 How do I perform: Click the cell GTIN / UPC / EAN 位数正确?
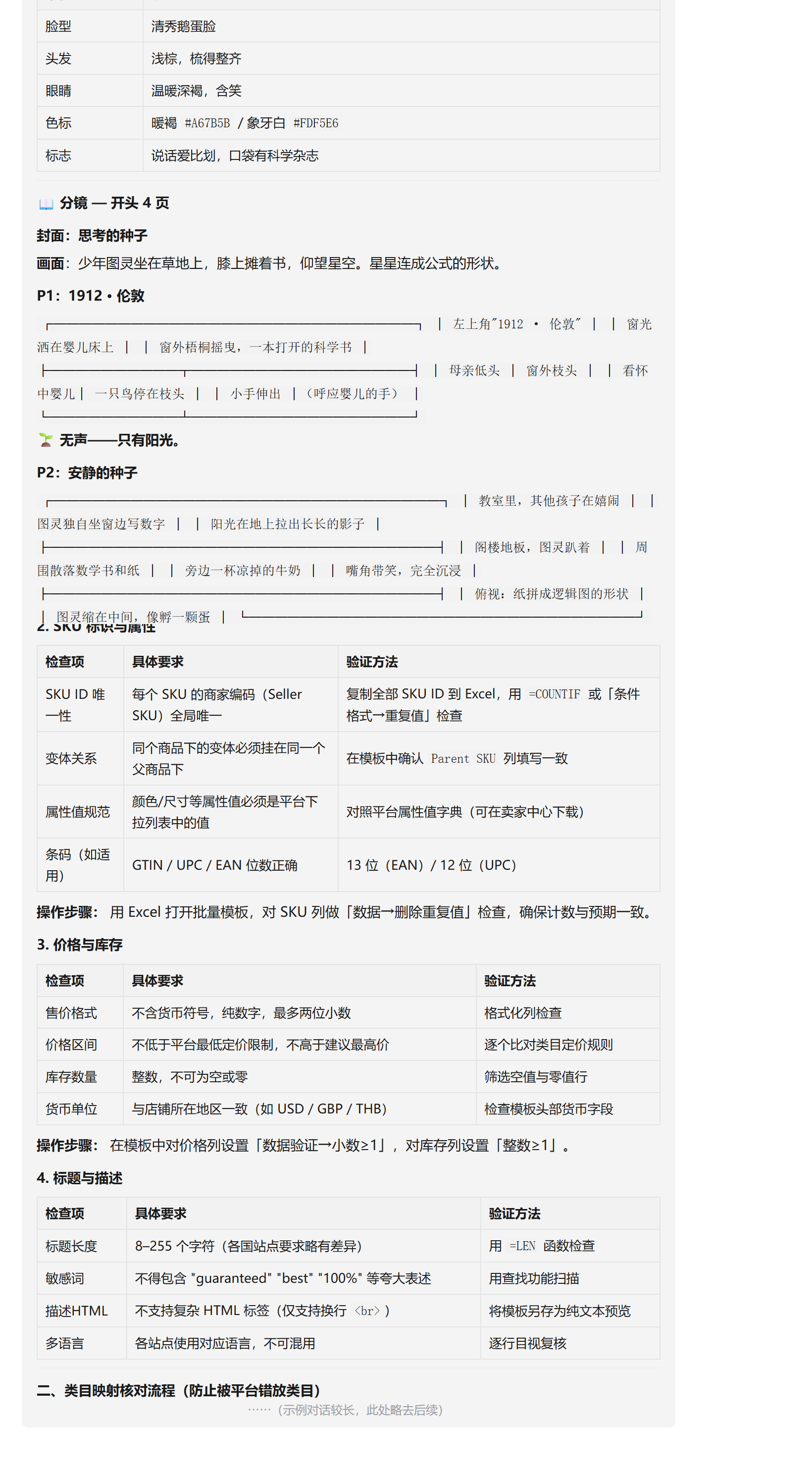231,865
